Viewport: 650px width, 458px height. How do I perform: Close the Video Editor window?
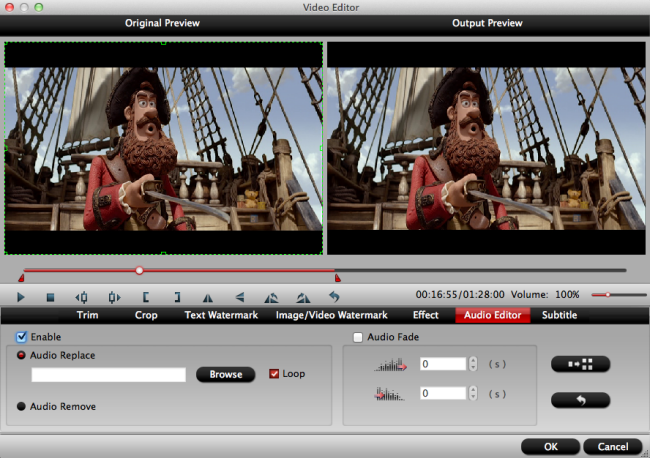pos(9,7)
